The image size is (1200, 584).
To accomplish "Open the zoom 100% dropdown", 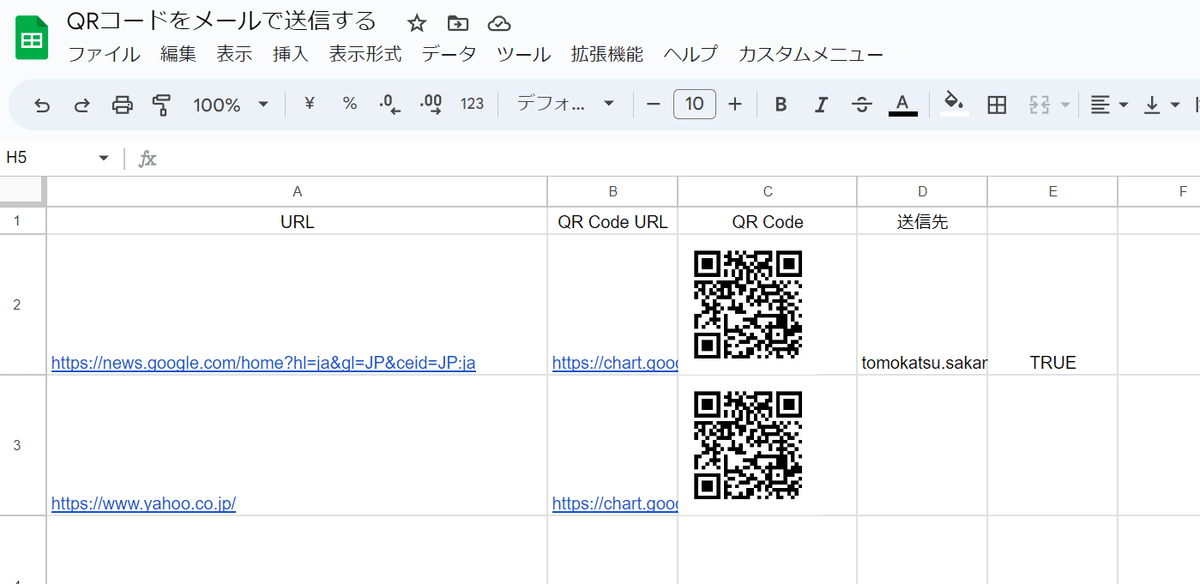I will coord(230,104).
